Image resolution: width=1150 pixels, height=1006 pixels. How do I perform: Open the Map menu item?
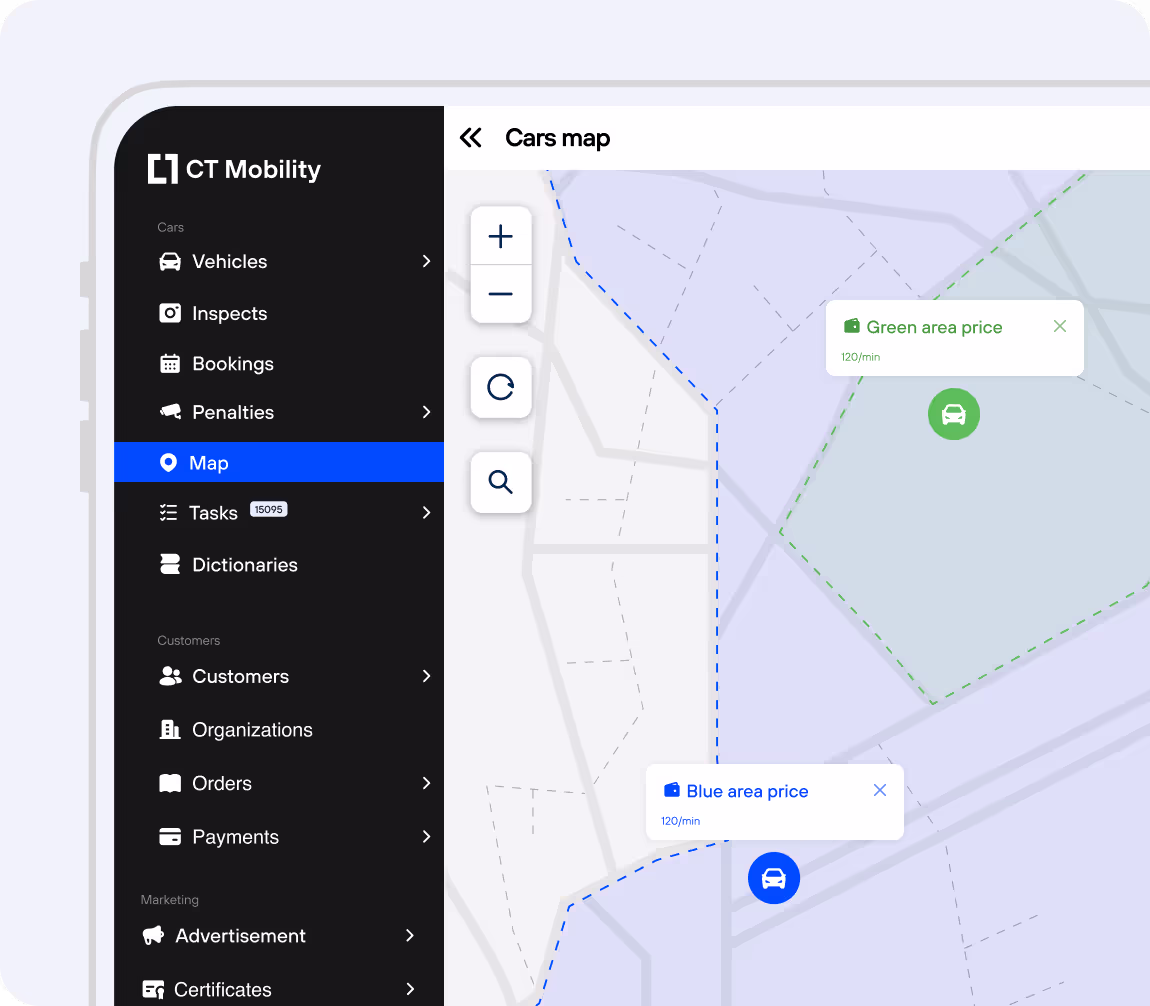click(279, 463)
